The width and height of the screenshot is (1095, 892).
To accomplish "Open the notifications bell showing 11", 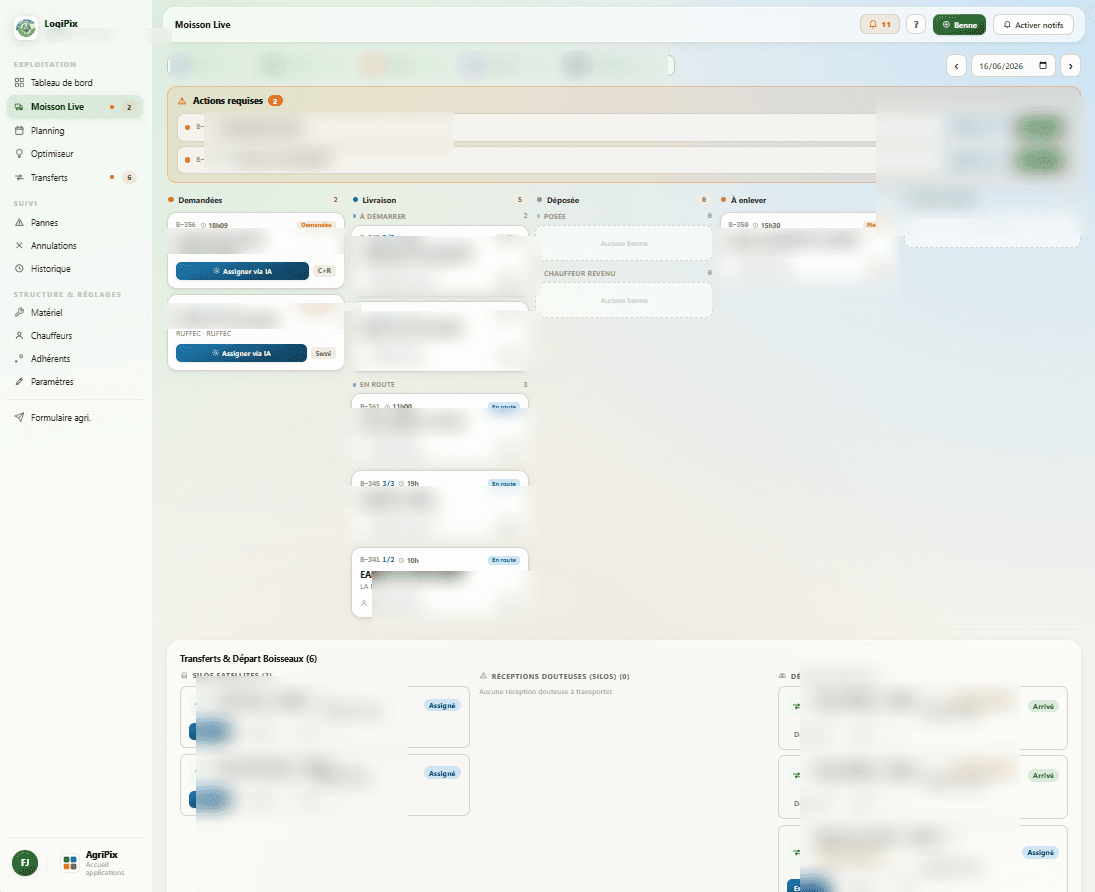I will click(879, 24).
